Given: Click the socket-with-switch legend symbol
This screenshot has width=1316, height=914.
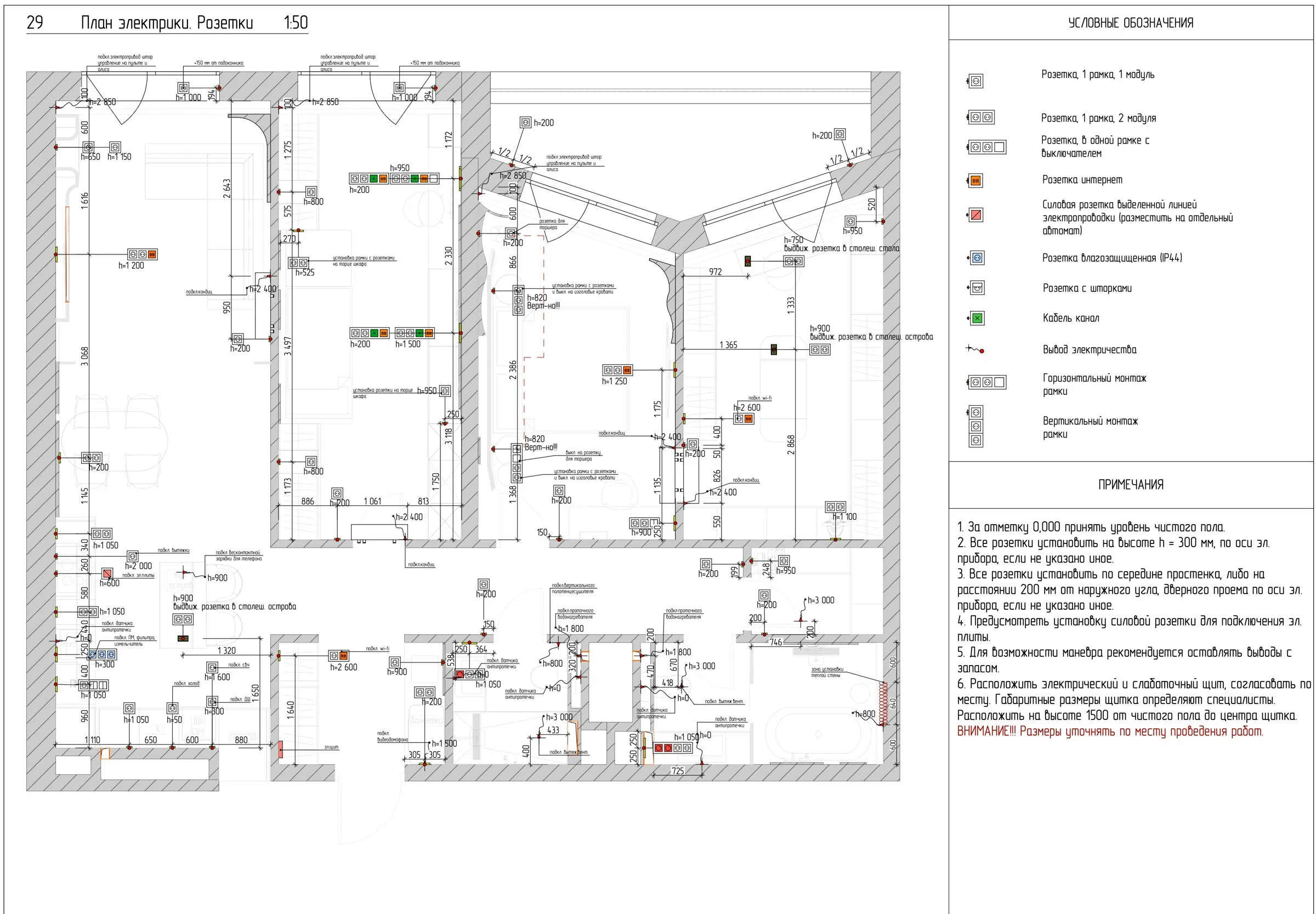Looking at the screenshot, I should click(986, 147).
